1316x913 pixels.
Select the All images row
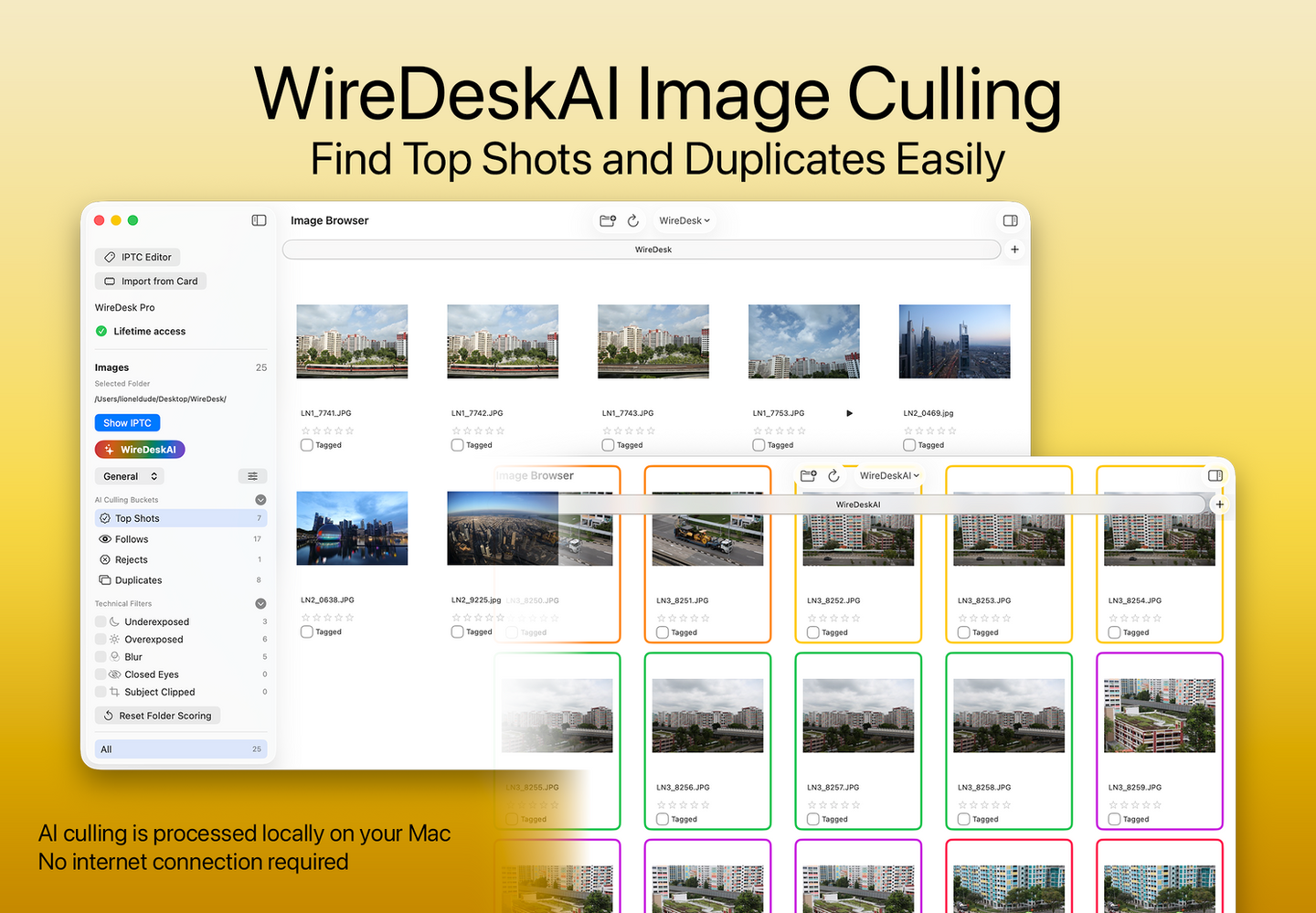click(x=181, y=749)
